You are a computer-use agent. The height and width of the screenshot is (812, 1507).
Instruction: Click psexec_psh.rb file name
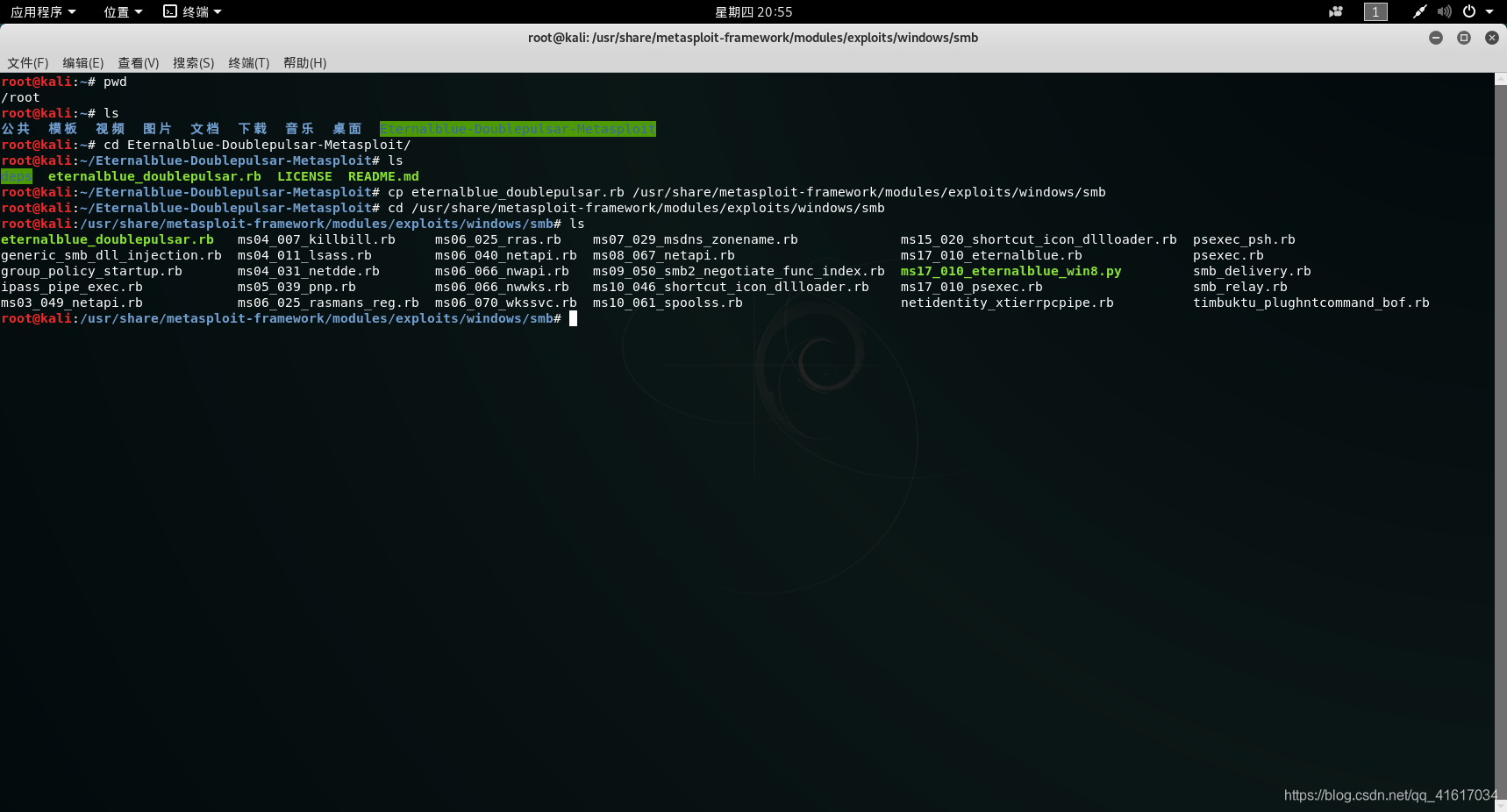pyautogui.click(x=1244, y=239)
